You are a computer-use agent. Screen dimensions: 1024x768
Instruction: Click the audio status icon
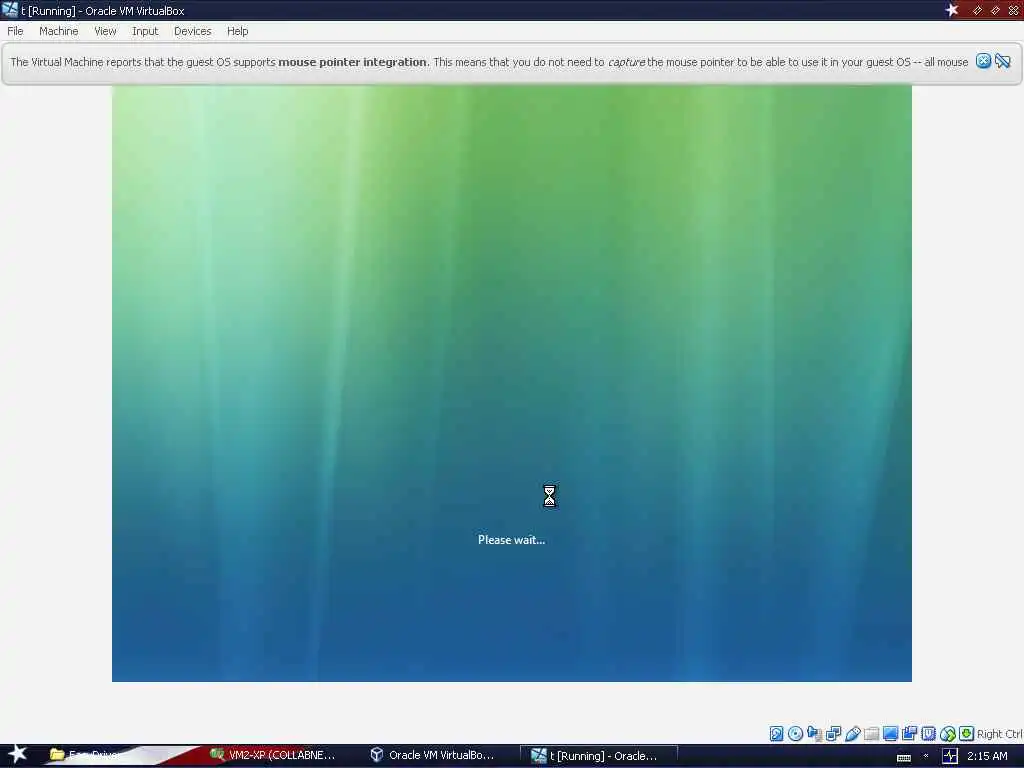point(814,733)
